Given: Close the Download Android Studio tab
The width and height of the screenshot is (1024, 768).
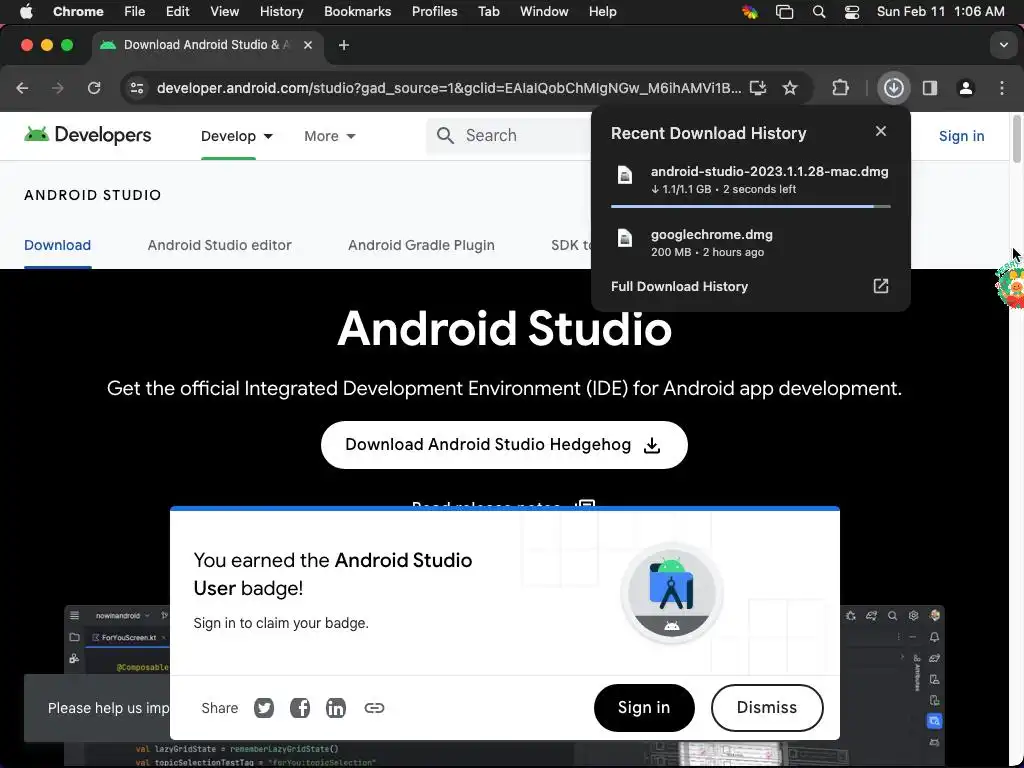Looking at the screenshot, I should pos(308,45).
